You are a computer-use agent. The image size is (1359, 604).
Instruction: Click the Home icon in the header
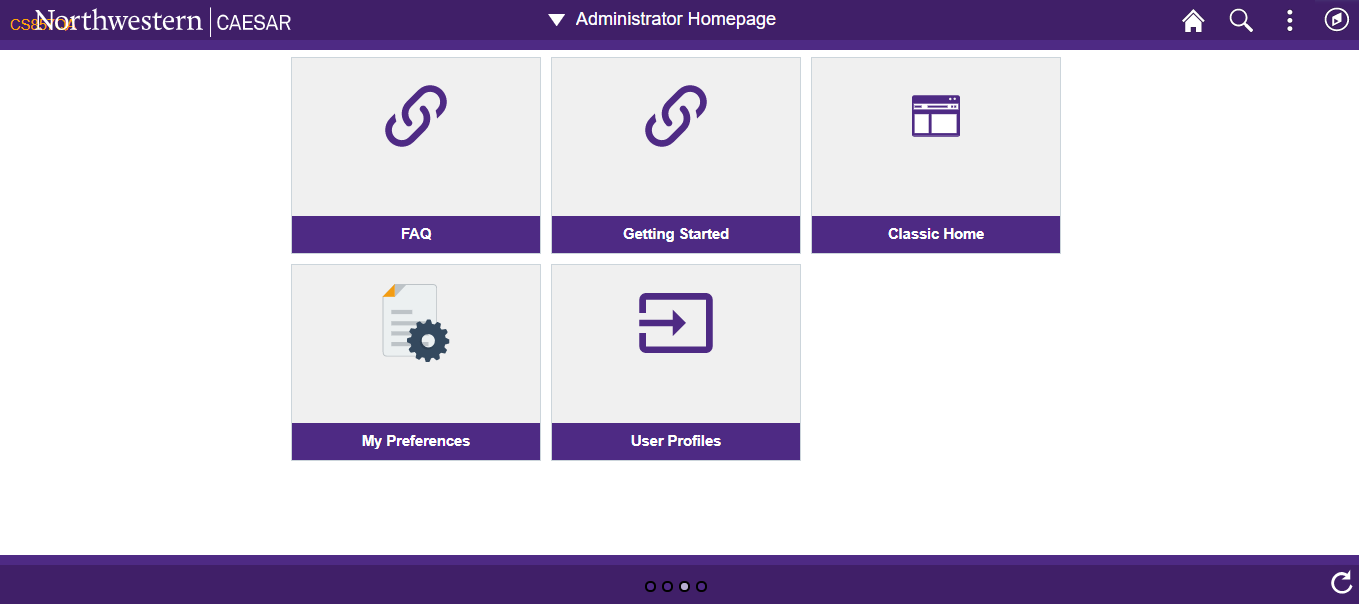click(x=1192, y=20)
